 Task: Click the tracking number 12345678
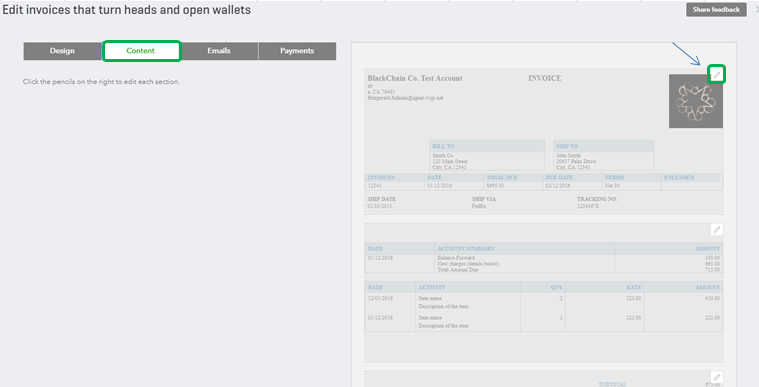(588, 206)
